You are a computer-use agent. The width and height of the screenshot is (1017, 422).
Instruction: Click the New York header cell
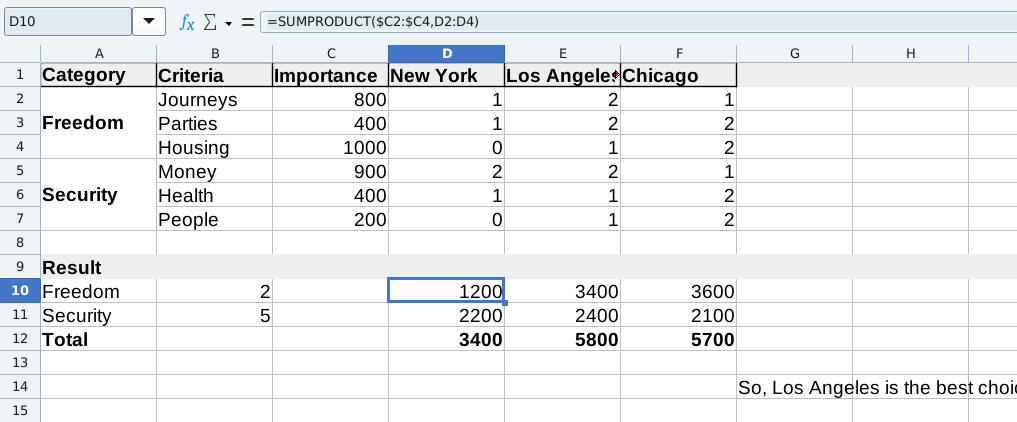click(447, 75)
